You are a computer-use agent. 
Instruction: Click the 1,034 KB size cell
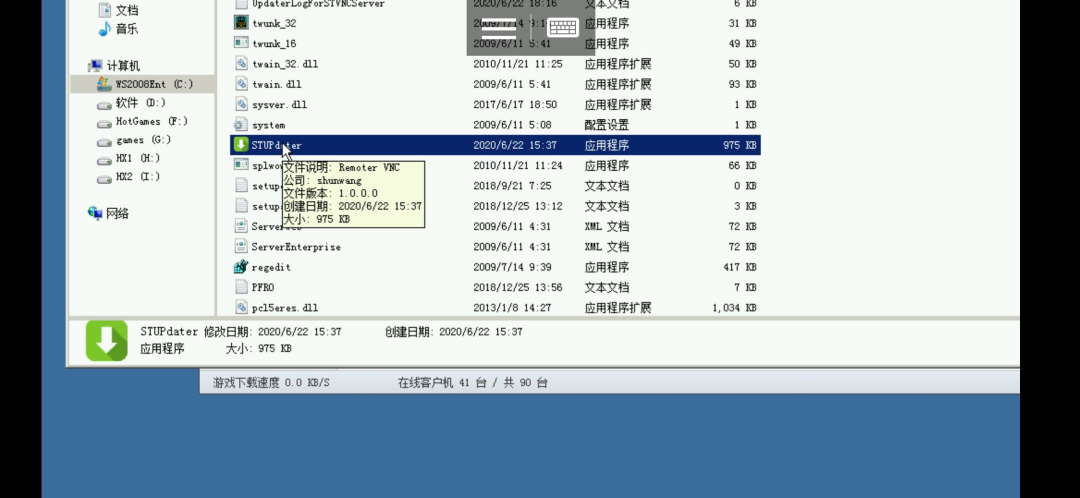pyautogui.click(x=734, y=308)
